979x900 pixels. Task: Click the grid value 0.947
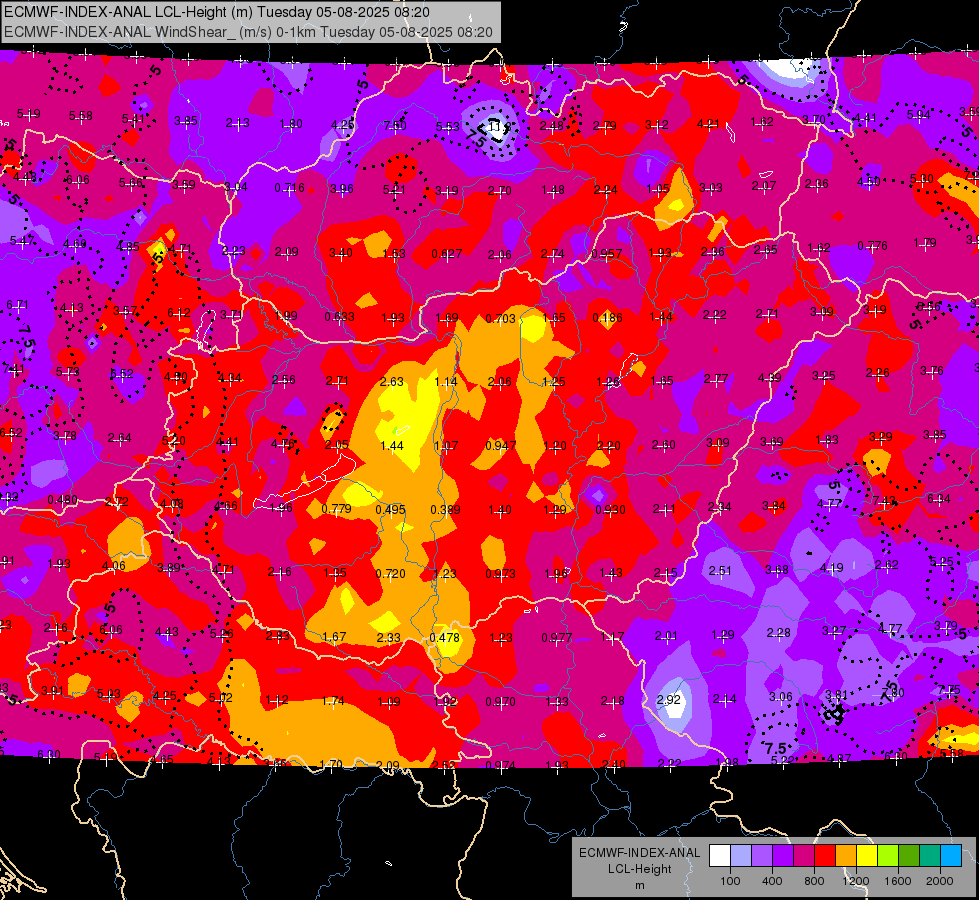pos(501,445)
